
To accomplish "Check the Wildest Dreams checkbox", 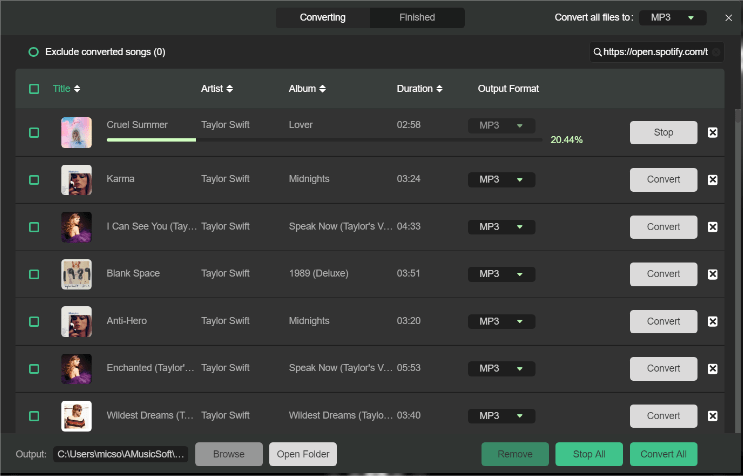I will 34,416.
